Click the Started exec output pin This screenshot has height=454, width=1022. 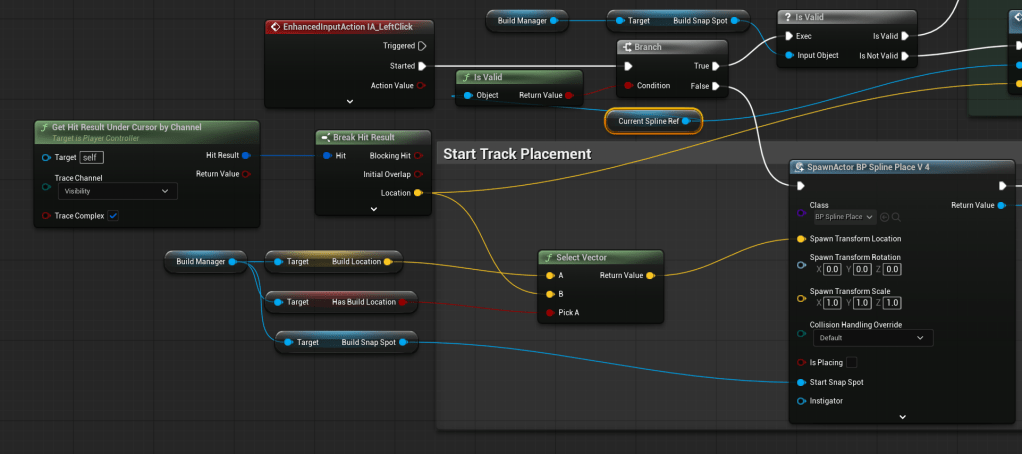tap(422, 66)
